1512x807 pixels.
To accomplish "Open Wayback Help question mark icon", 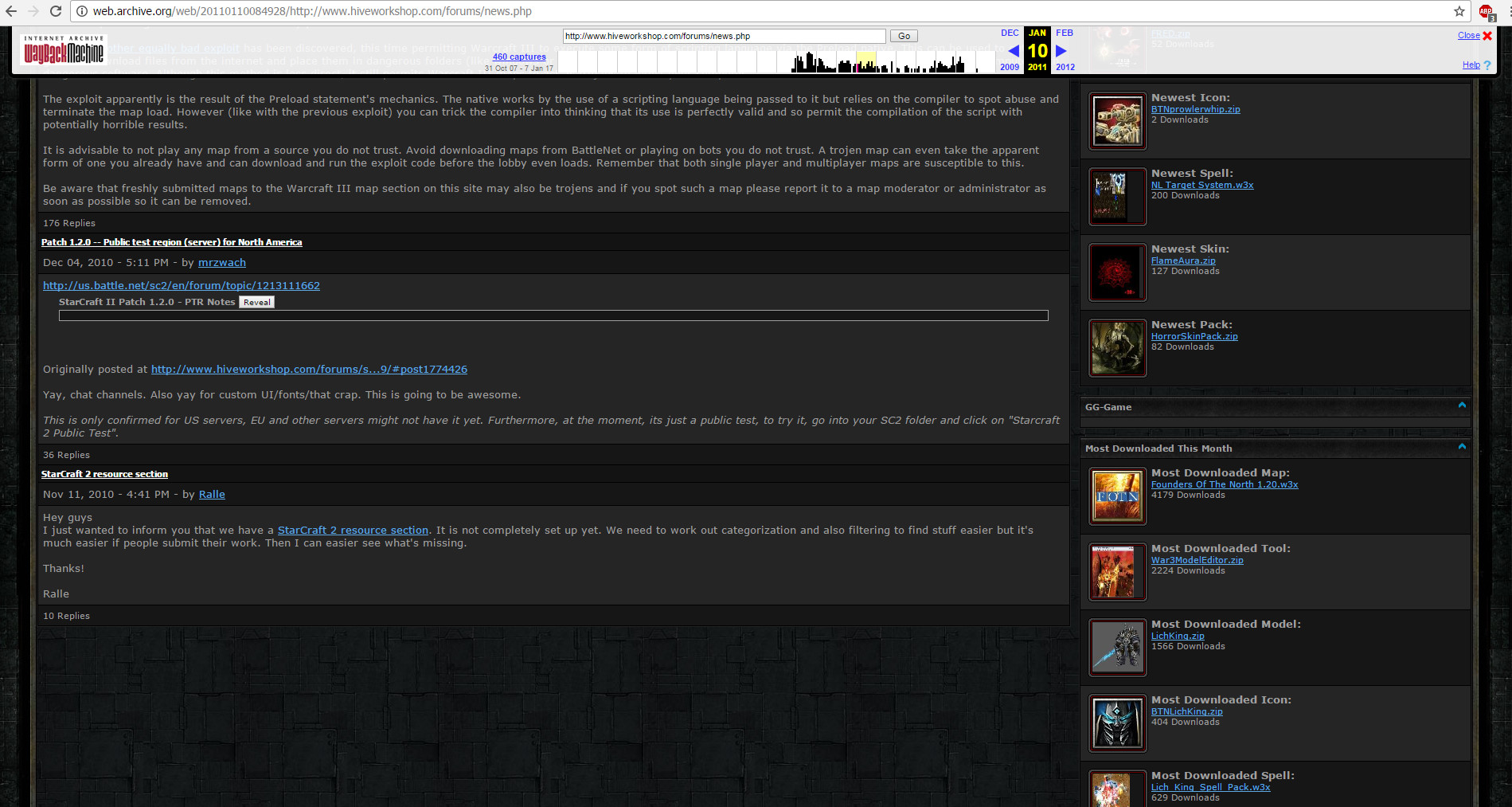I will [x=1487, y=65].
